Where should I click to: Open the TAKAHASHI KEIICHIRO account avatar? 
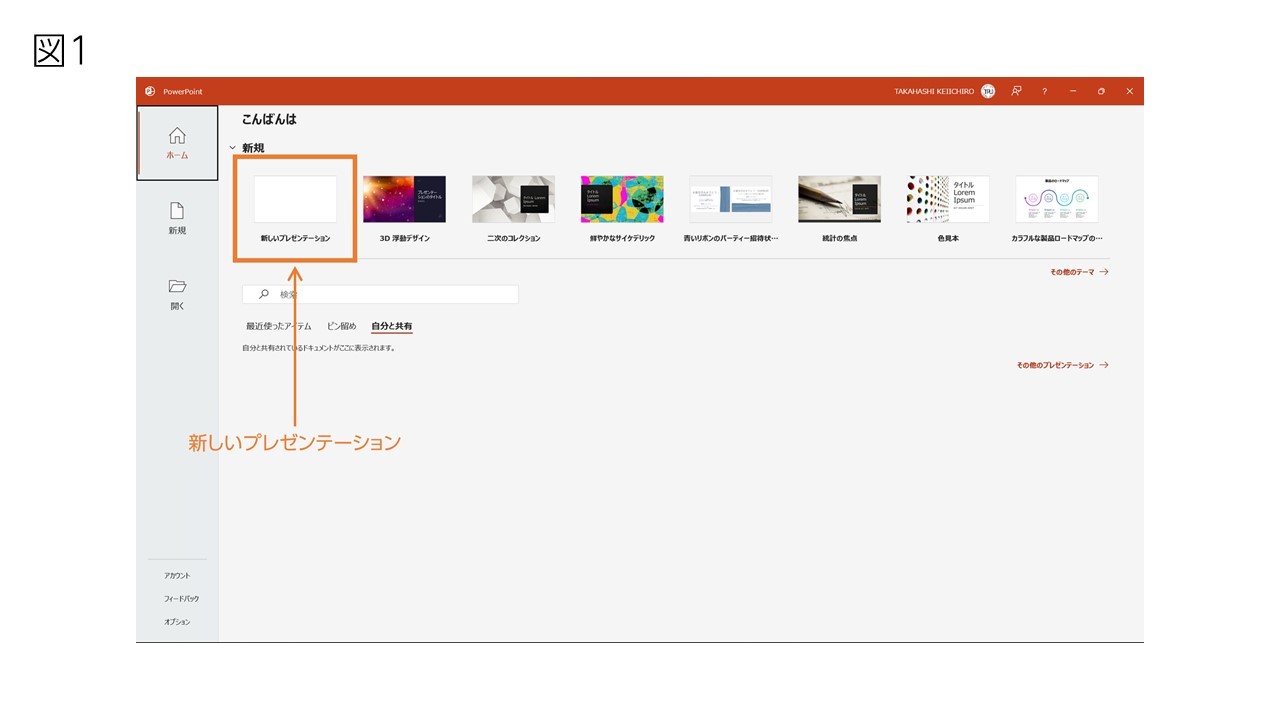point(988,91)
